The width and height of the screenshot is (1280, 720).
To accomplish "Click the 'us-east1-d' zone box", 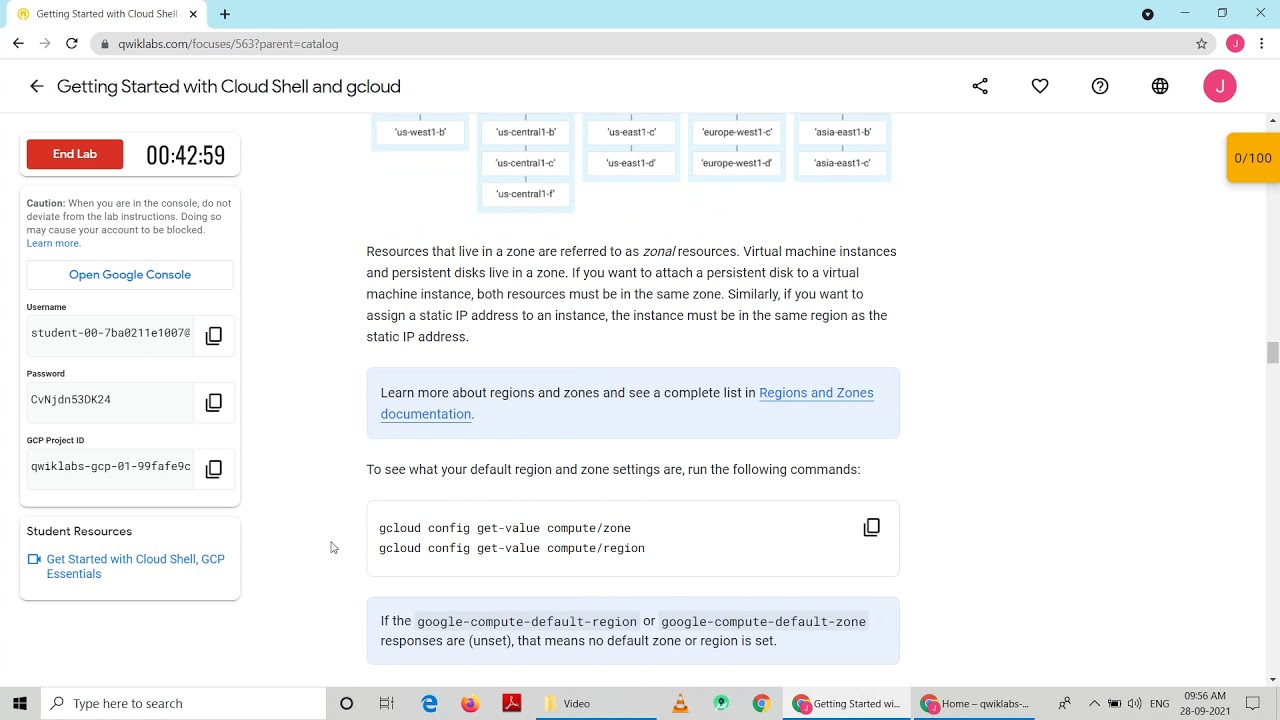I will 632,163.
